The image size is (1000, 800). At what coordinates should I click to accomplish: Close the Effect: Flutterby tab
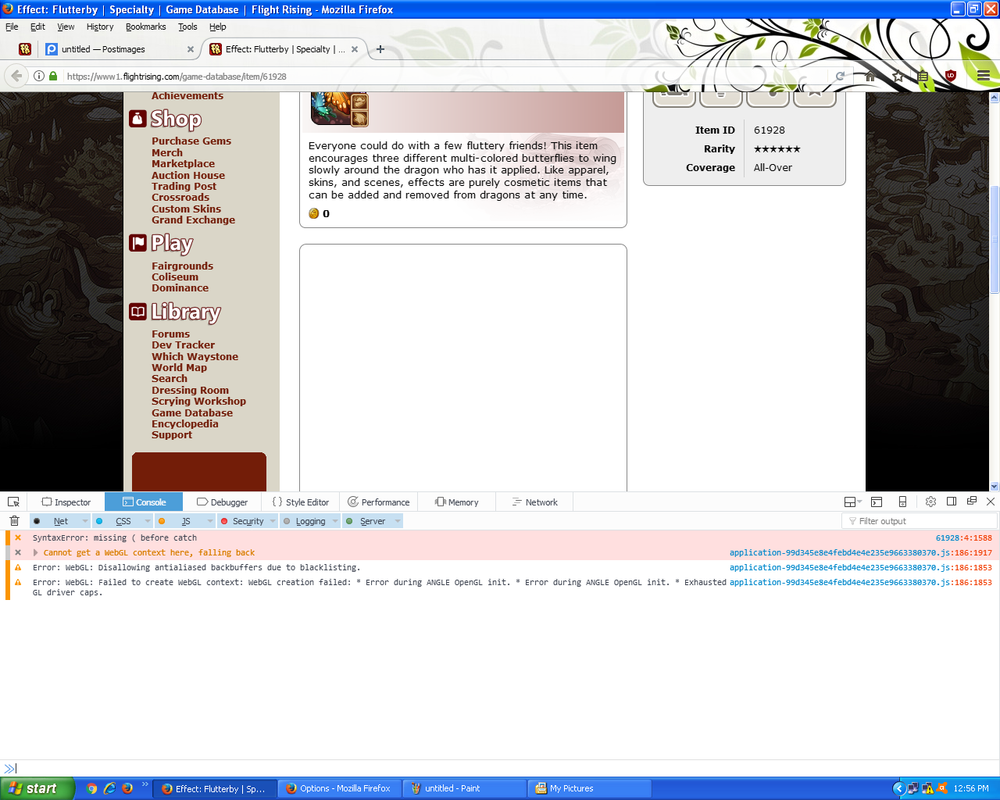tap(355, 49)
